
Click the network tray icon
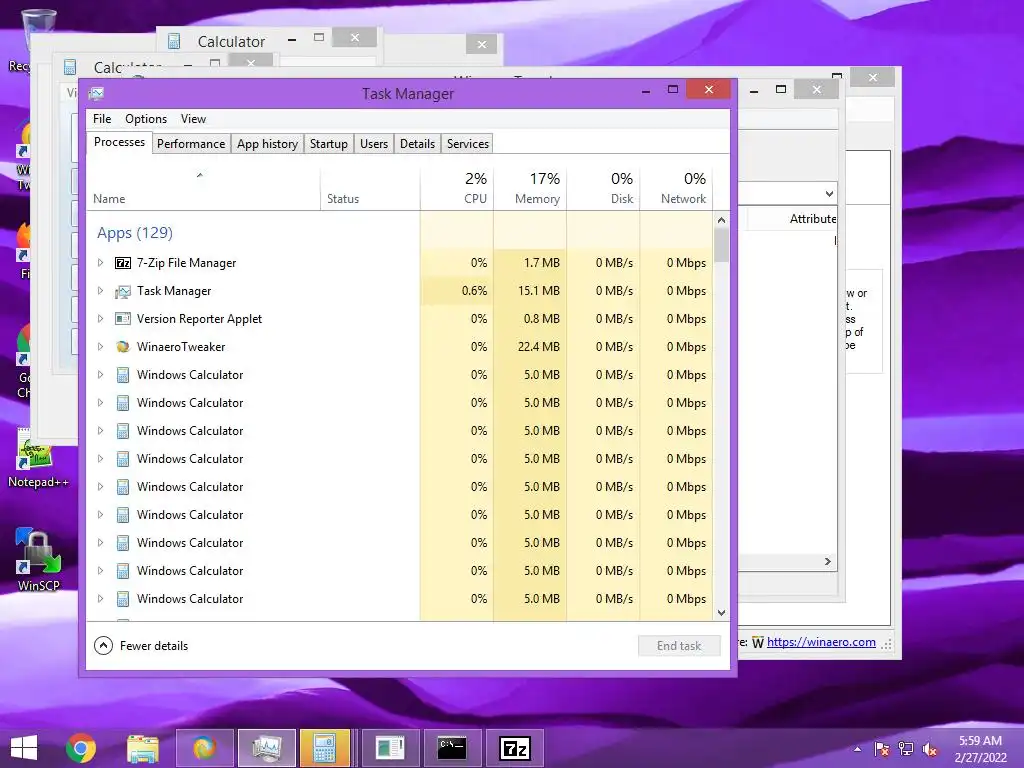point(906,749)
